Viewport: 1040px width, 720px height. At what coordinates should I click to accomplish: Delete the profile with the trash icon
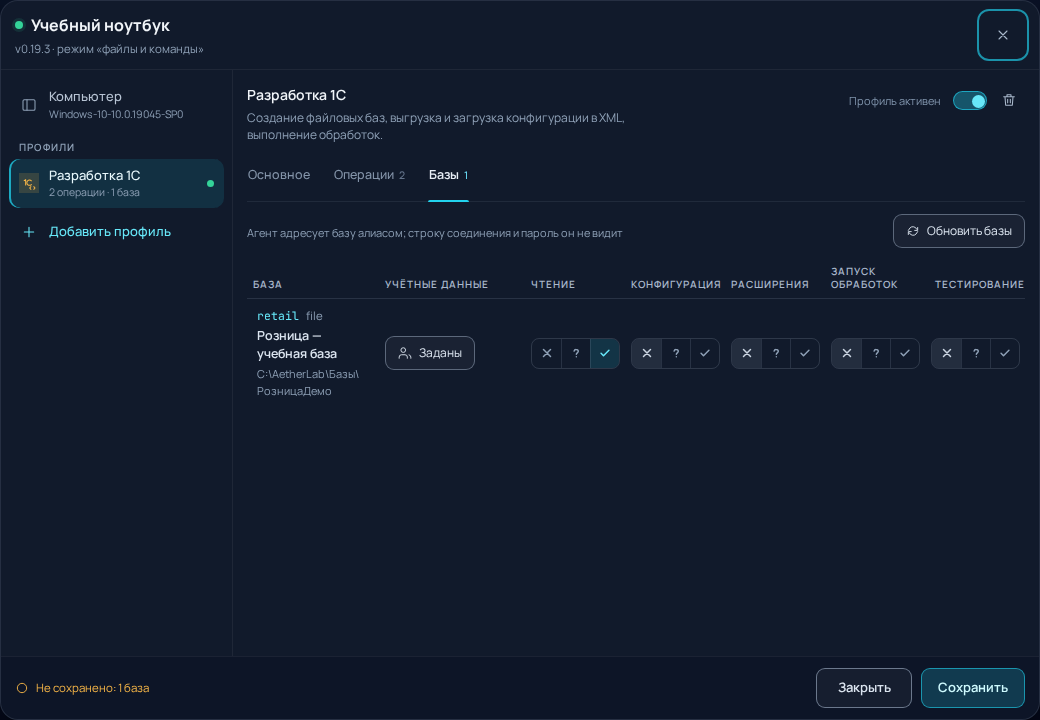[1009, 100]
